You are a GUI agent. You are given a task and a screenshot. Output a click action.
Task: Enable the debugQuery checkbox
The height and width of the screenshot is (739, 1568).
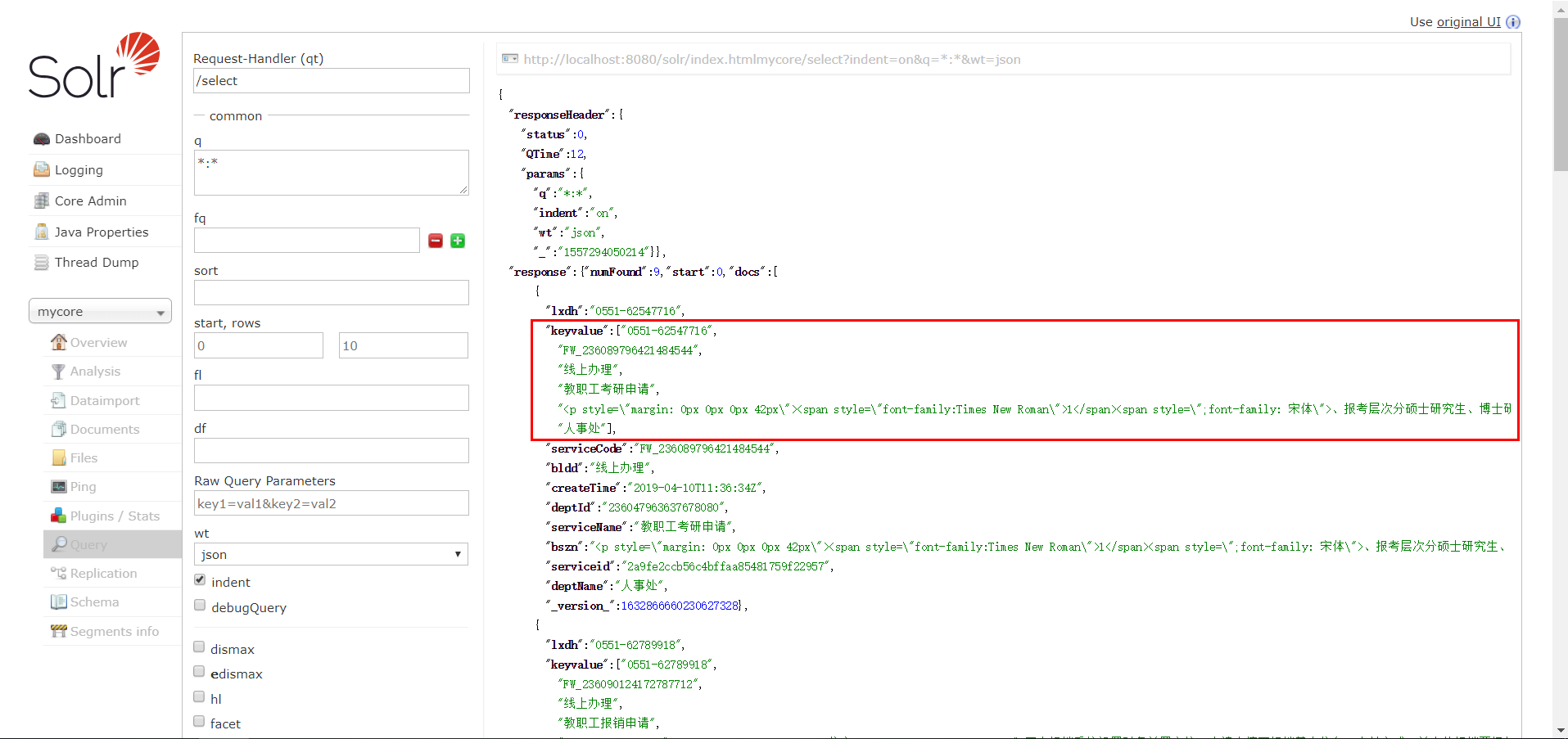pos(200,606)
